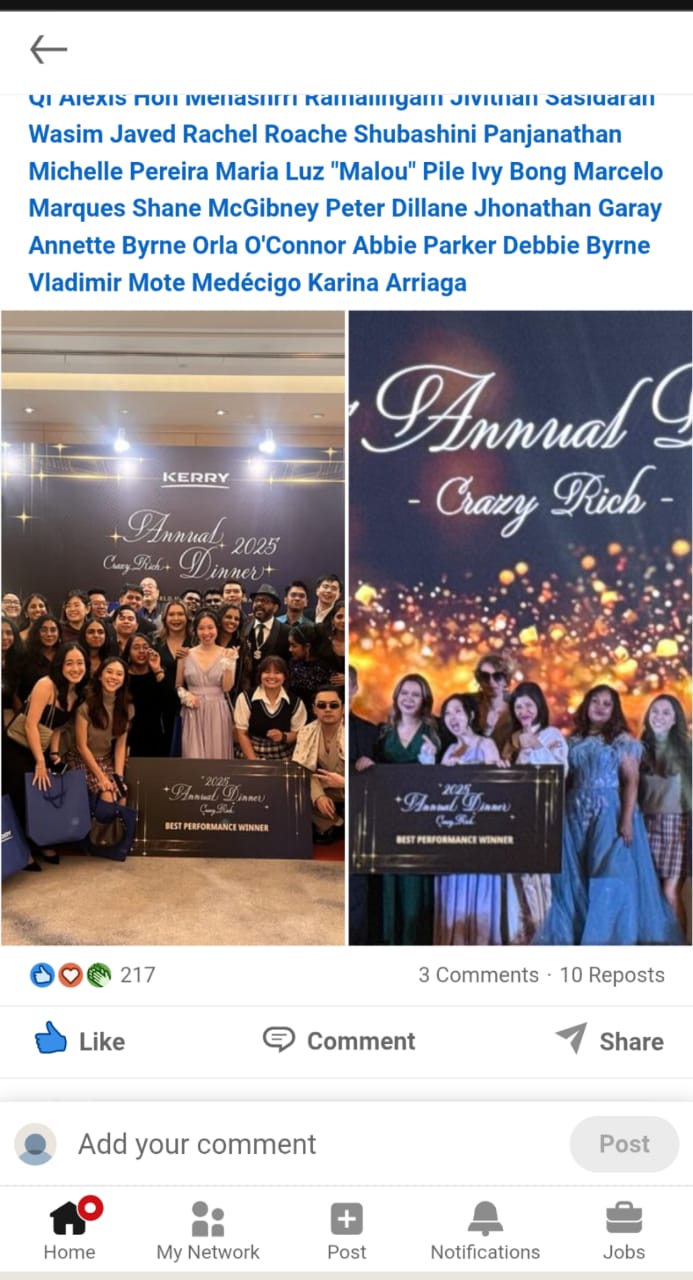Tap the greyed-out Post button
The height and width of the screenshot is (1280, 693).
(x=624, y=1144)
